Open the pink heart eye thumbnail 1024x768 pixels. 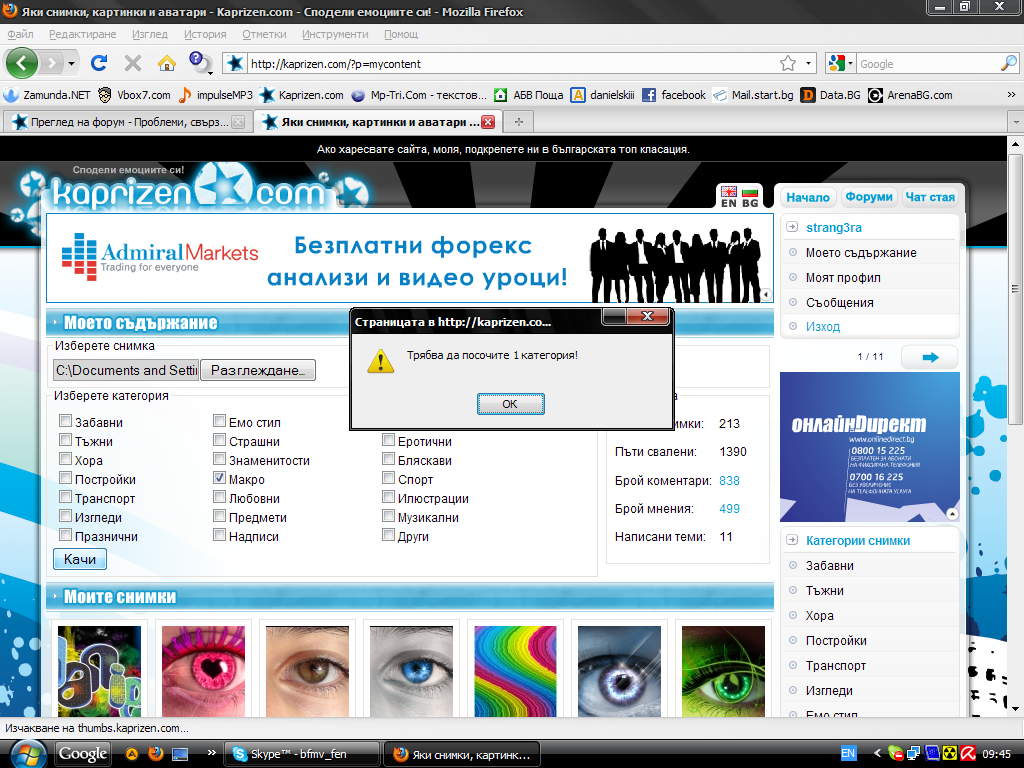coord(203,671)
